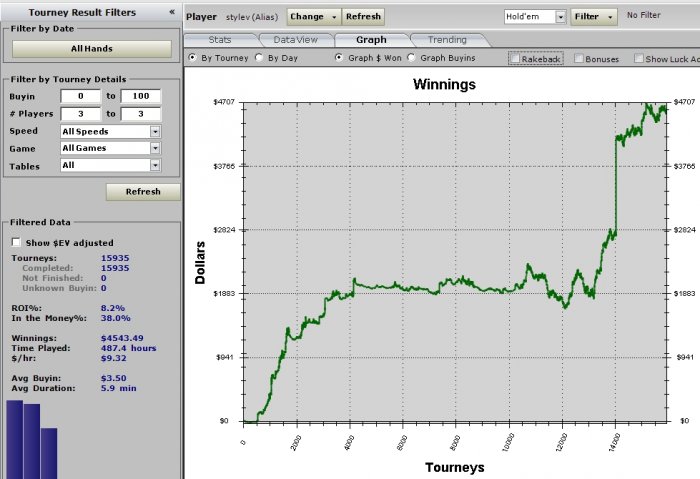Open the Filter dropdown button
The image size is (700, 479).
[x=592, y=17]
